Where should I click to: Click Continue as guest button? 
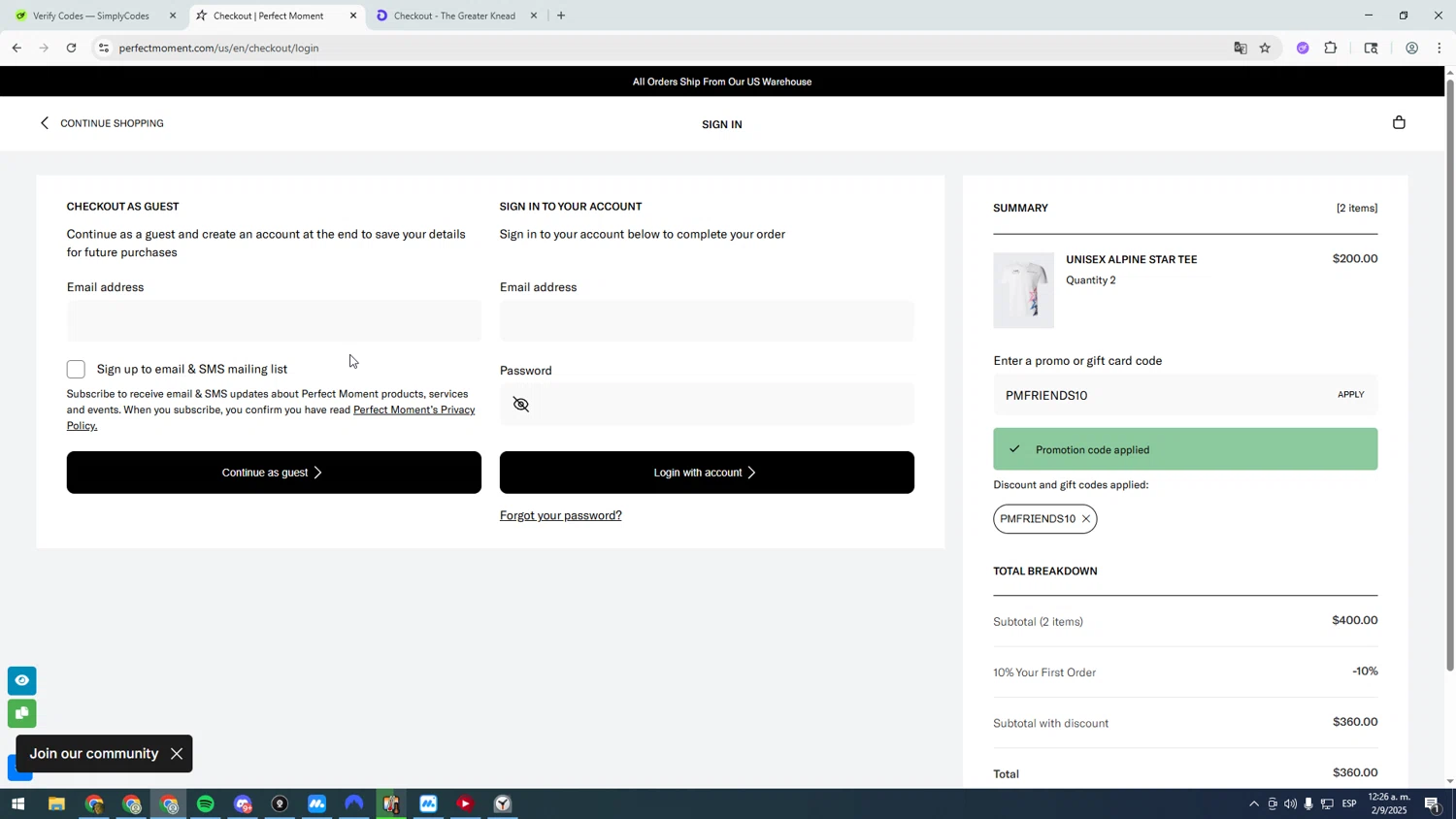pyautogui.click(x=274, y=473)
